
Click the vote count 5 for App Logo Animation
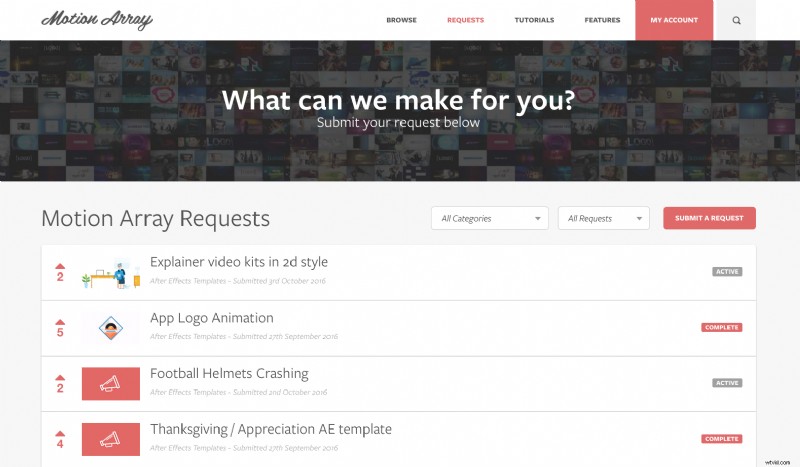pos(60,333)
